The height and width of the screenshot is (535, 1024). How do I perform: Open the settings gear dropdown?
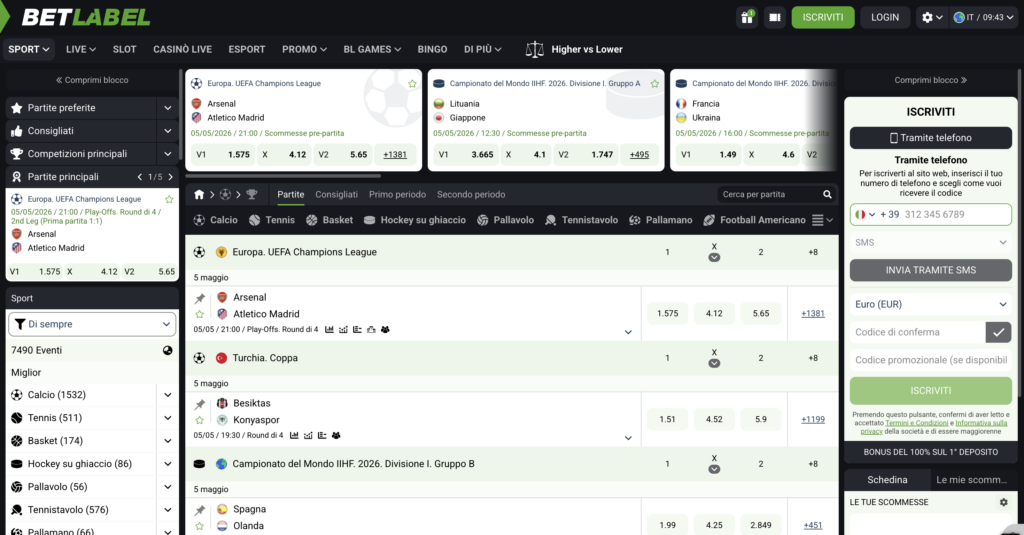pos(932,18)
